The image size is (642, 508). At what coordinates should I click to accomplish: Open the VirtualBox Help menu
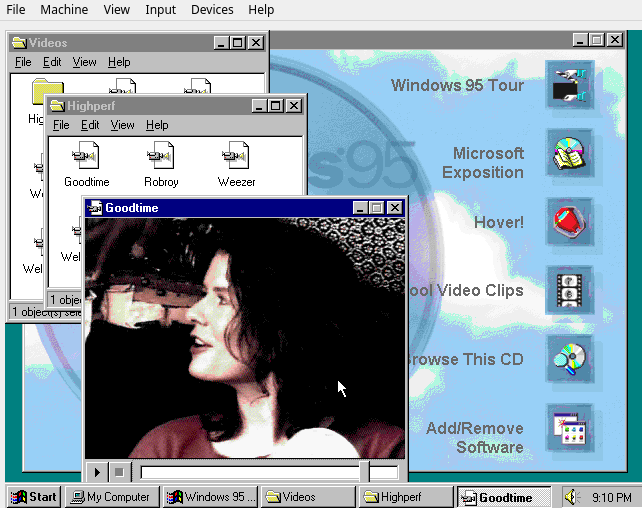coord(261,9)
